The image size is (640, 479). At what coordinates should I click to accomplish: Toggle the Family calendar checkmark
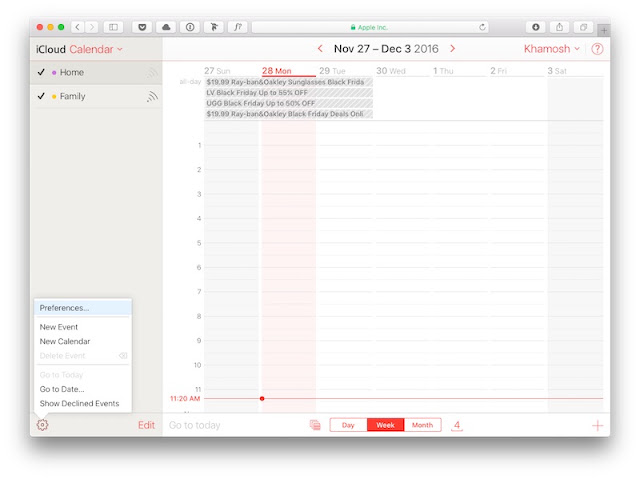[41, 96]
